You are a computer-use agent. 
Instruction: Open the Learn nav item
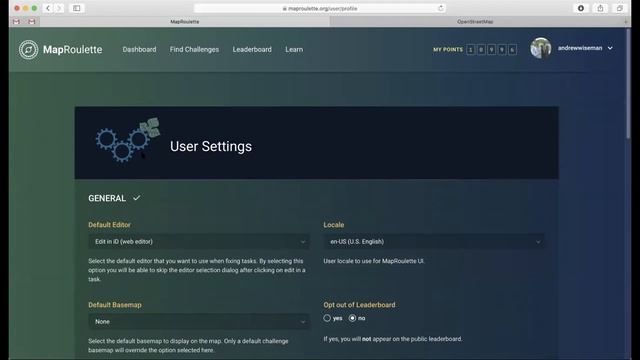point(294,49)
